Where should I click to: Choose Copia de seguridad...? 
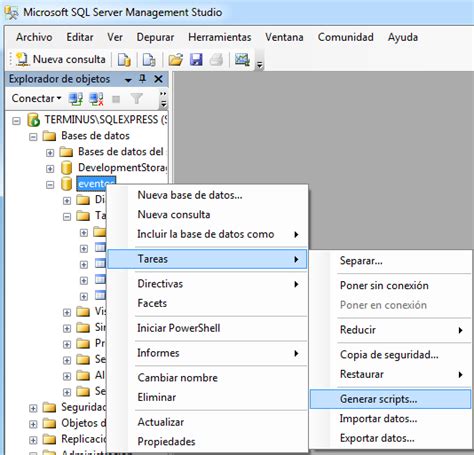coord(390,355)
